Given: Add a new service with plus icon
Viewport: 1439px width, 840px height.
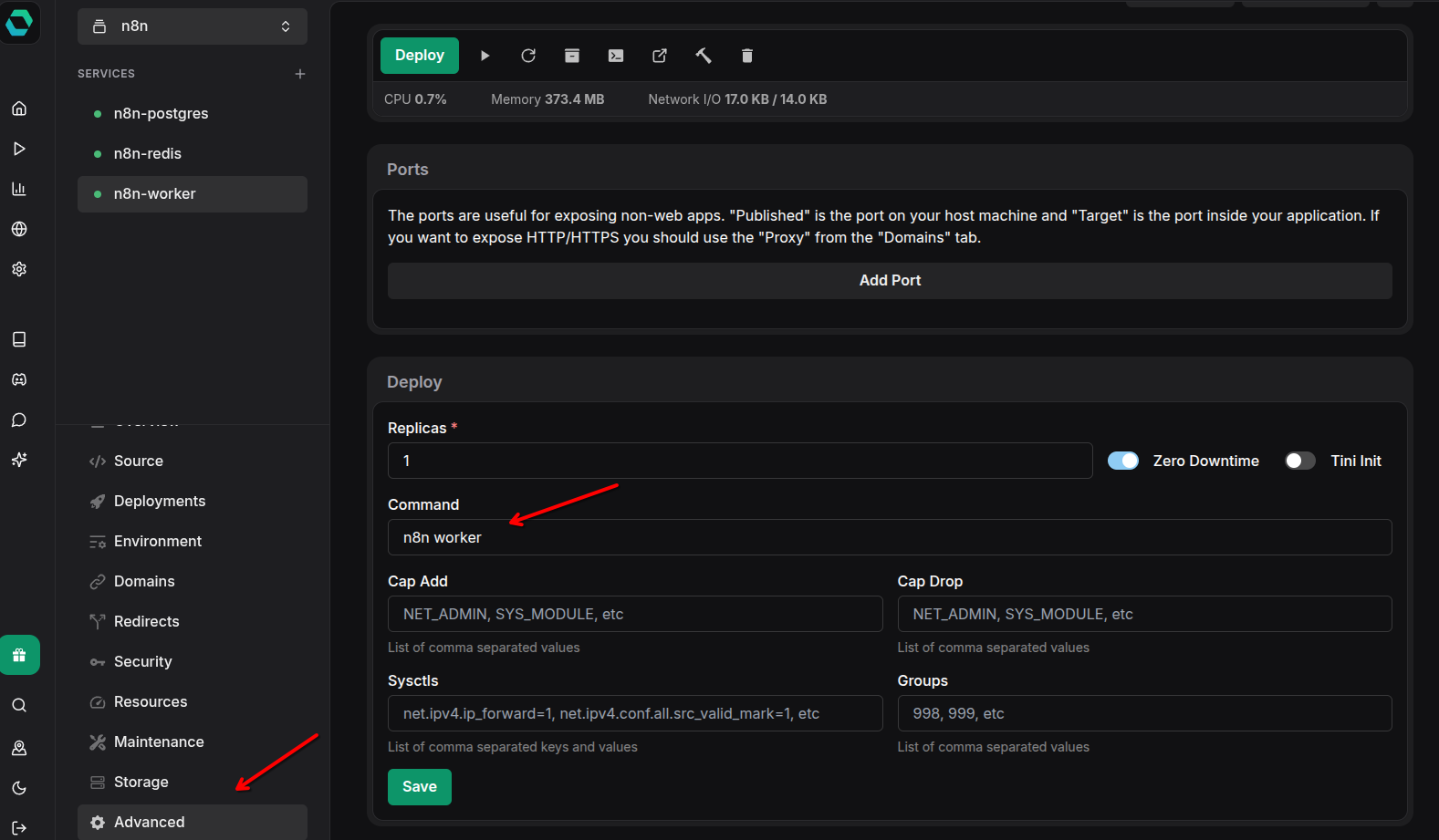Looking at the screenshot, I should point(300,74).
